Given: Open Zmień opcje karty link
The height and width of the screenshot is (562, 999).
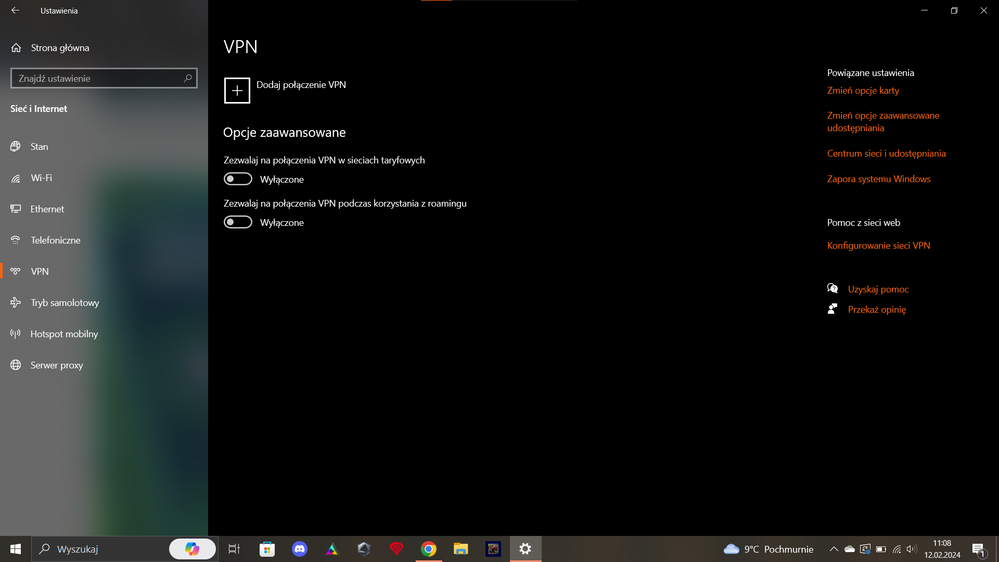Looking at the screenshot, I should 863,90.
